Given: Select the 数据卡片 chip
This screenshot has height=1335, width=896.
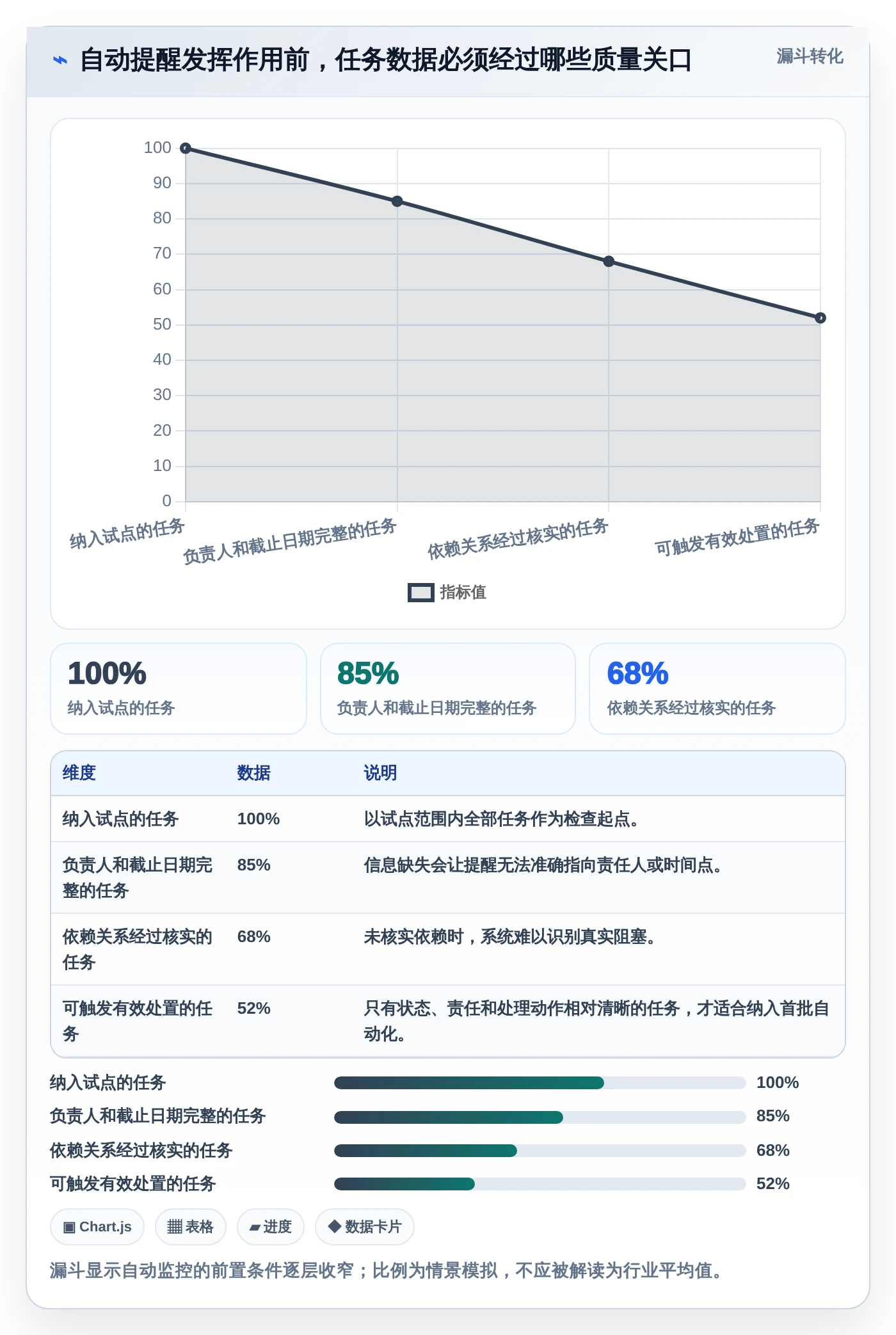Looking at the screenshot, I should pos(364,1227).
